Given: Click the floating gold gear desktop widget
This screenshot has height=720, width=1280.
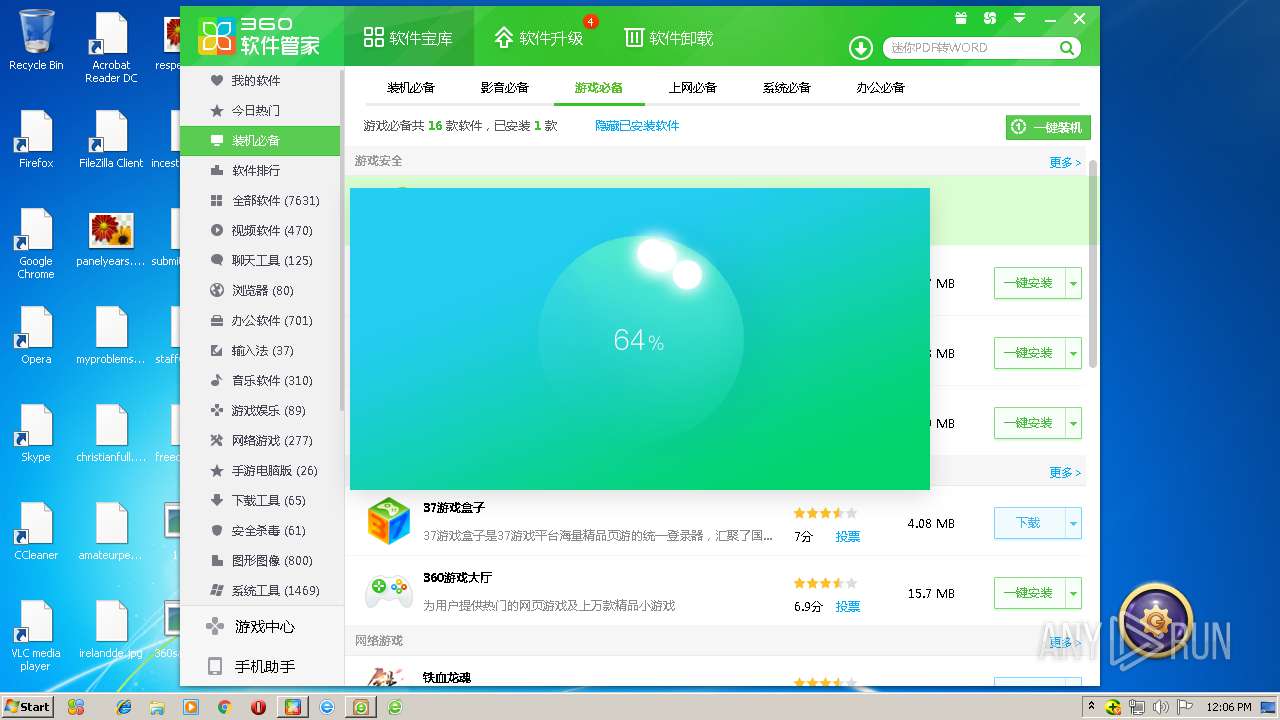Looking at the screenshot, I should point(1156,621).
